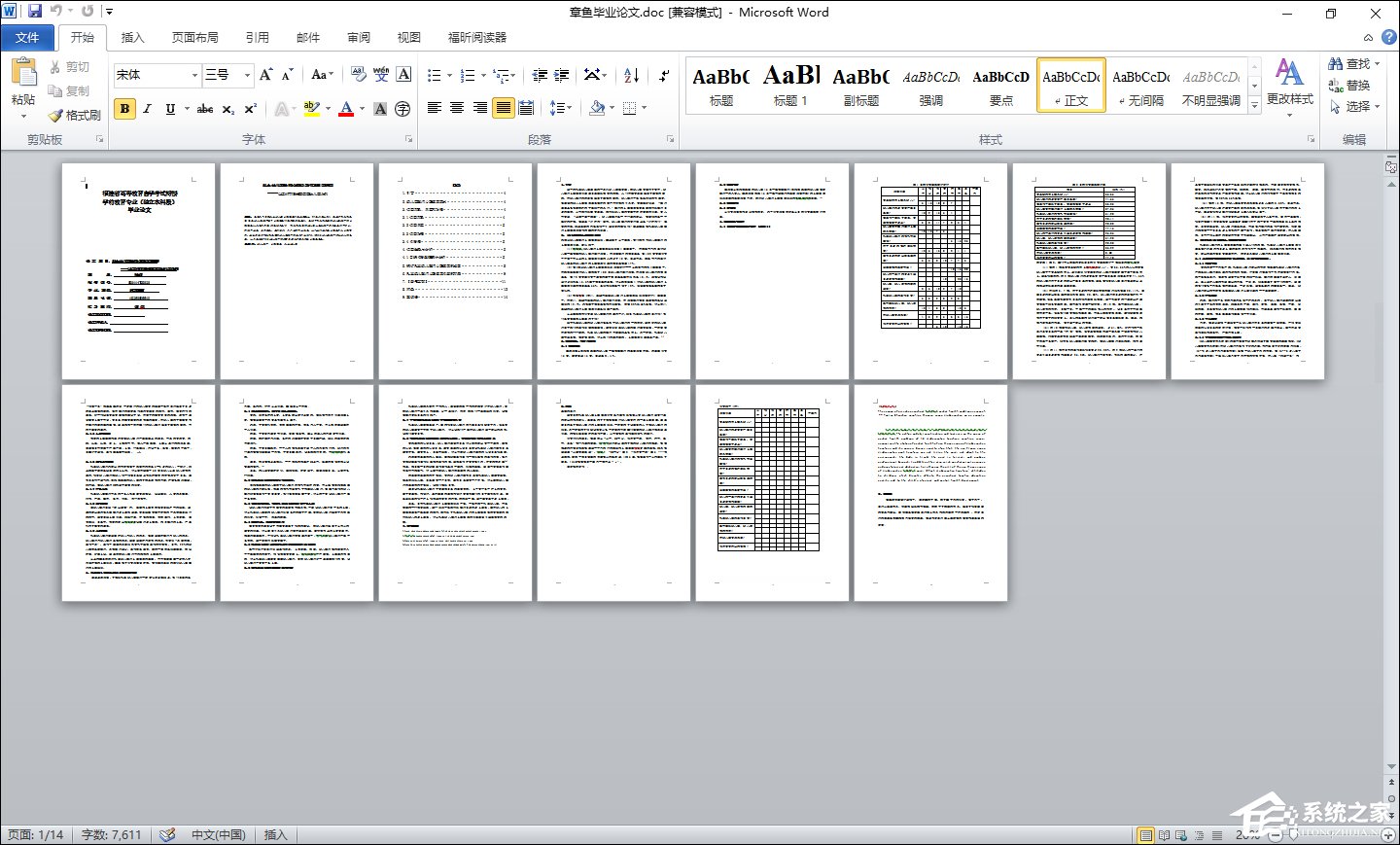Click the Sort (A-Z) icon
This screenshot has height=845, width=1400.
coord(631,75)
